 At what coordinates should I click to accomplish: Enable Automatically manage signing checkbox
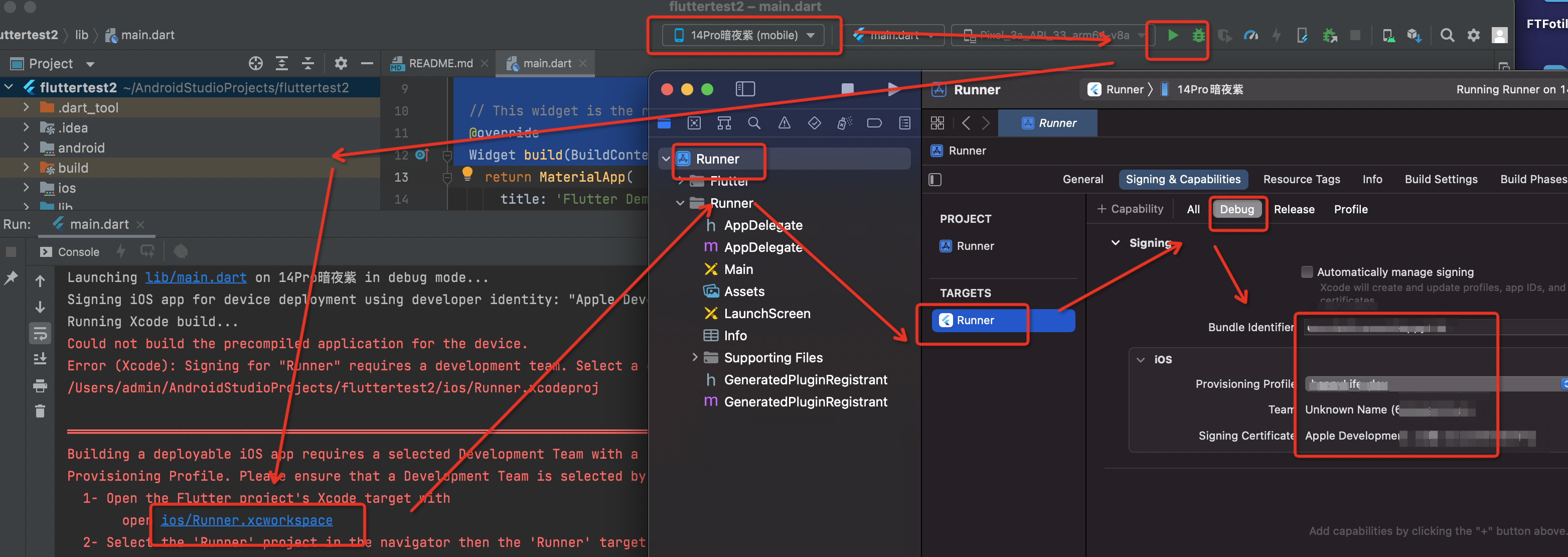pos(1306,272)
